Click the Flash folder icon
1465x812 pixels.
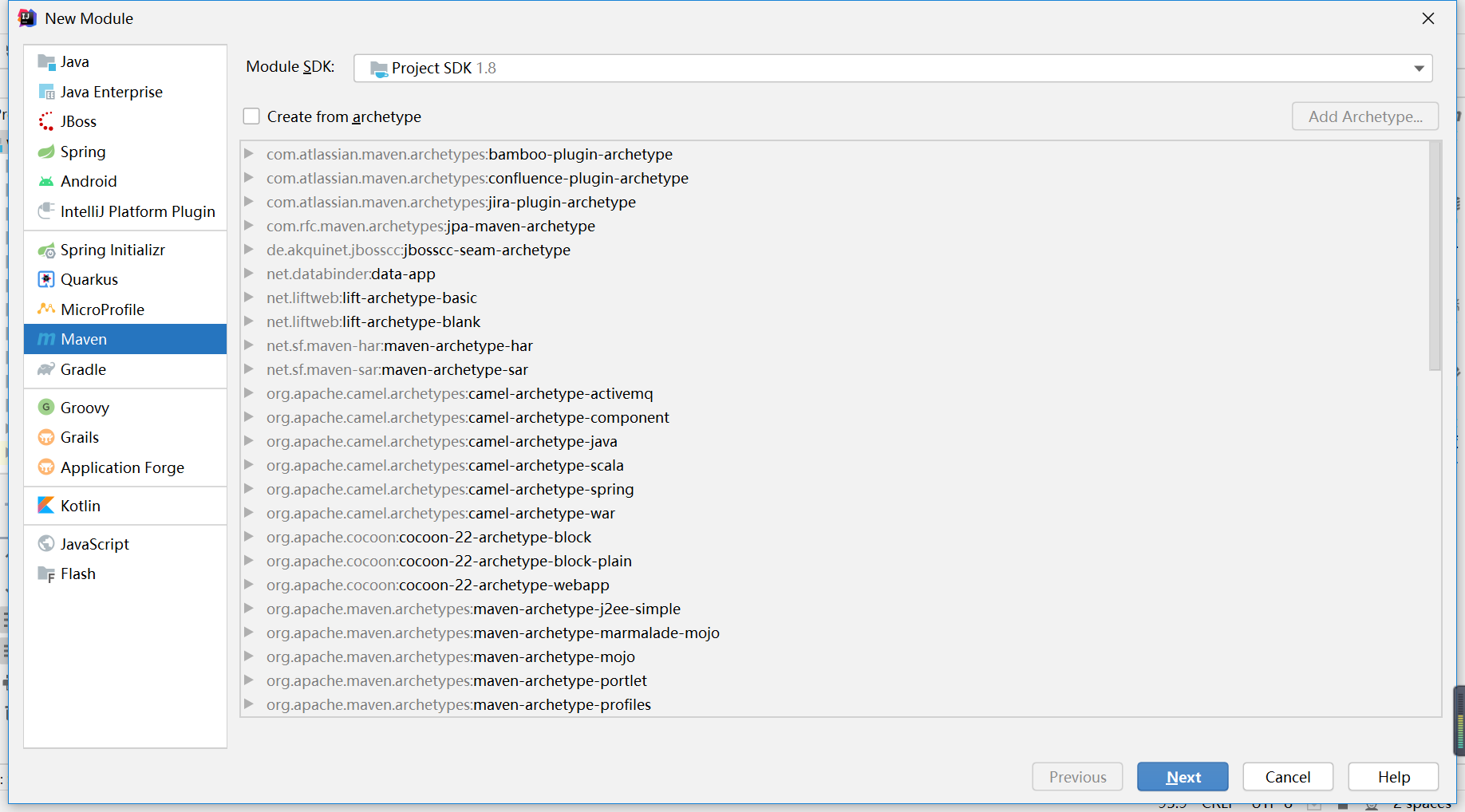46,574
